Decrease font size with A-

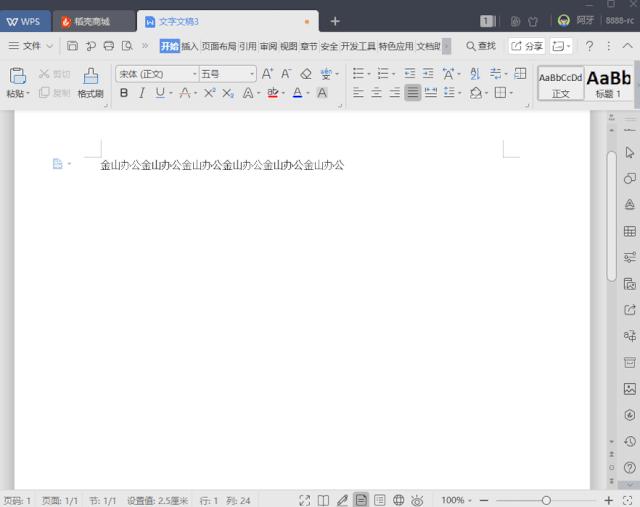286,74
